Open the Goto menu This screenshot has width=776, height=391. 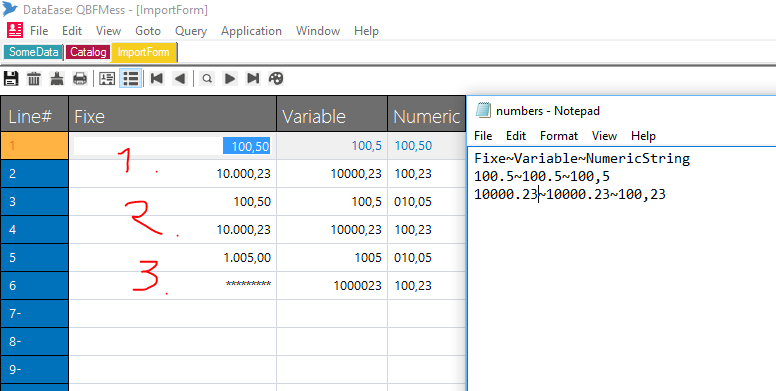[x=148, y=31]
